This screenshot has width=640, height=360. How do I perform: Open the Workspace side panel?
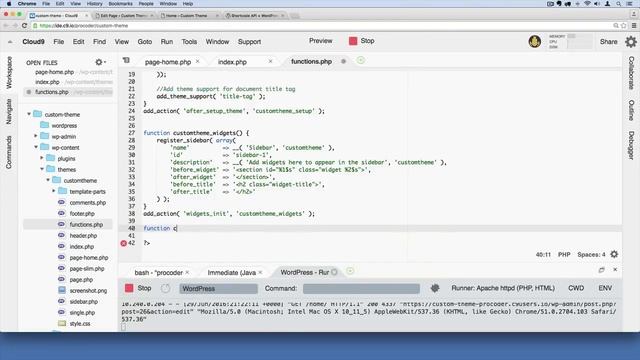pos(9,73)
